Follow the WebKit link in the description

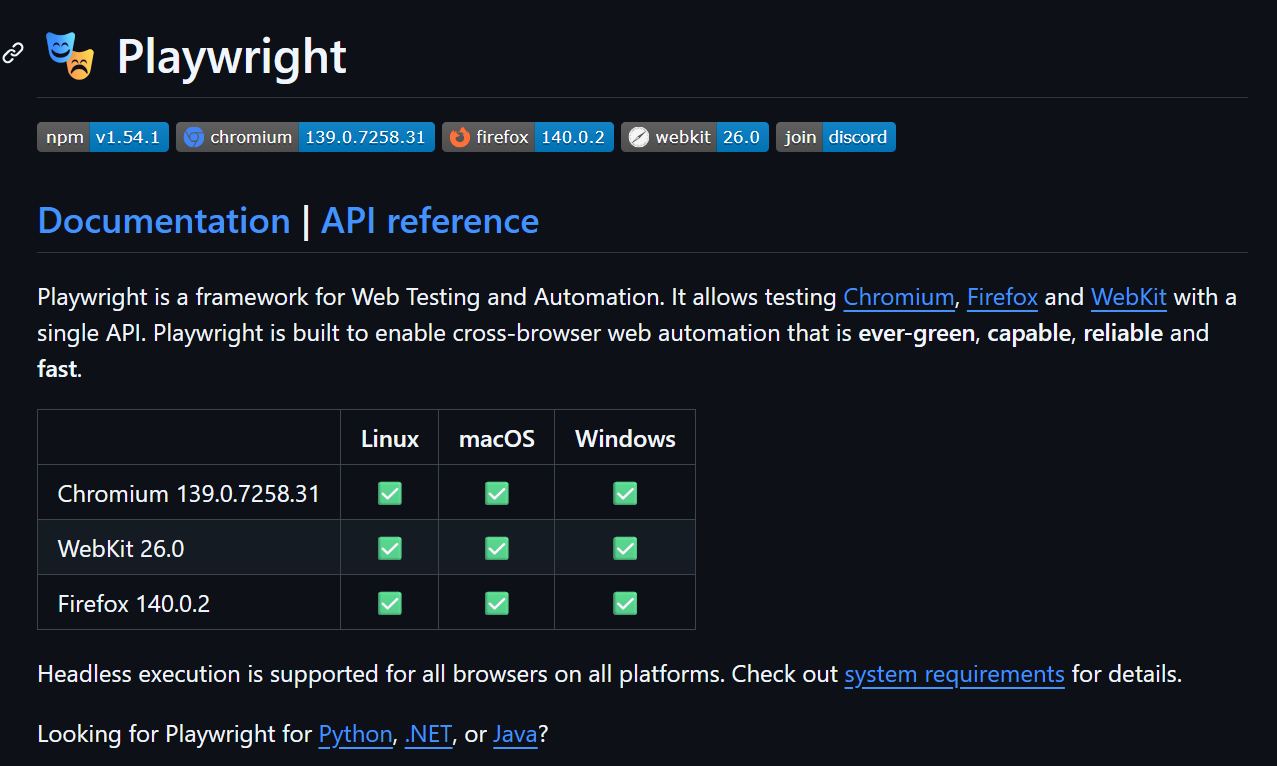click(x=1128, y=297)
